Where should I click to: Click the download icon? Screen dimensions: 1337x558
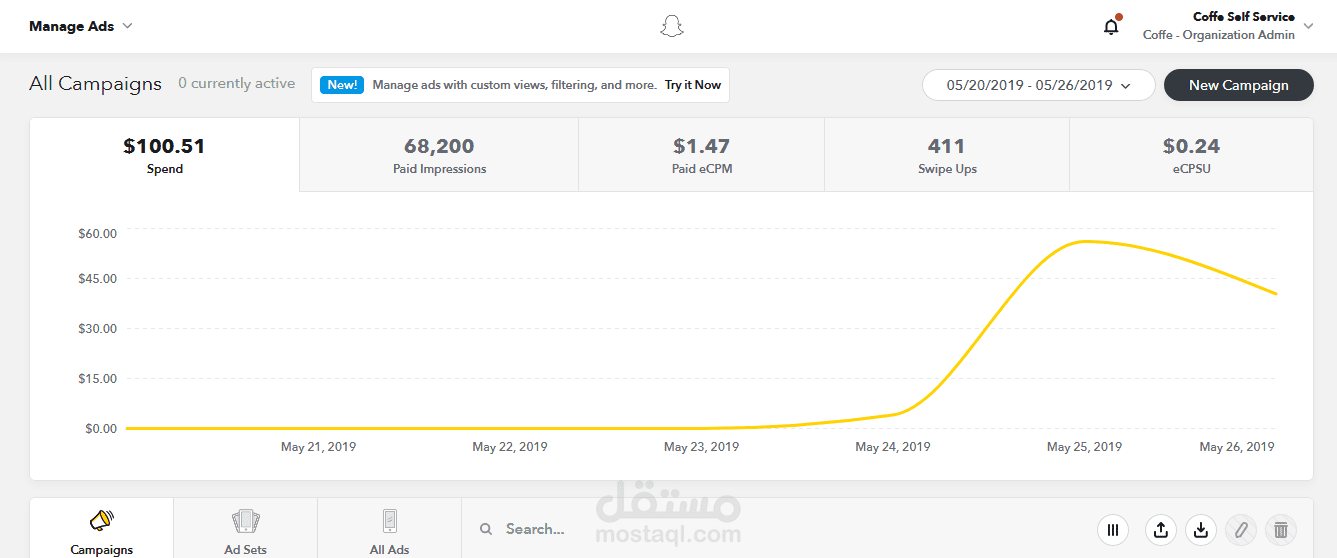(1201, 530)
